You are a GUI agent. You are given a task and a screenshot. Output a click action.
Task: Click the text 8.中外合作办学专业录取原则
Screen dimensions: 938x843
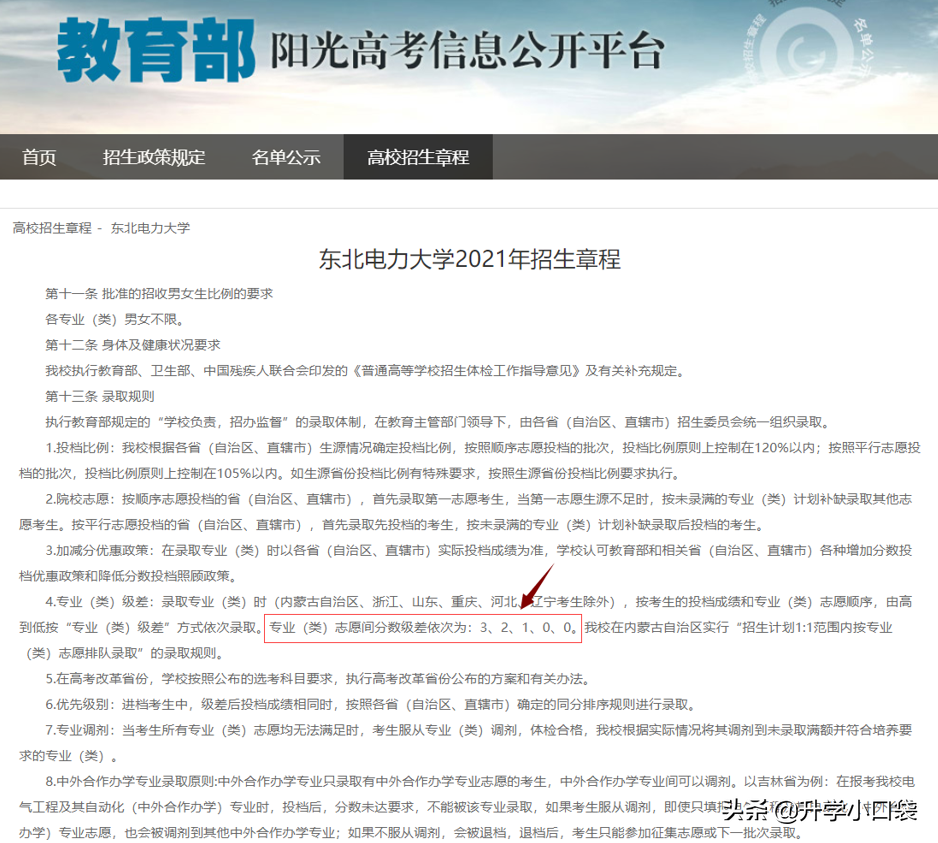pos(132,782)
